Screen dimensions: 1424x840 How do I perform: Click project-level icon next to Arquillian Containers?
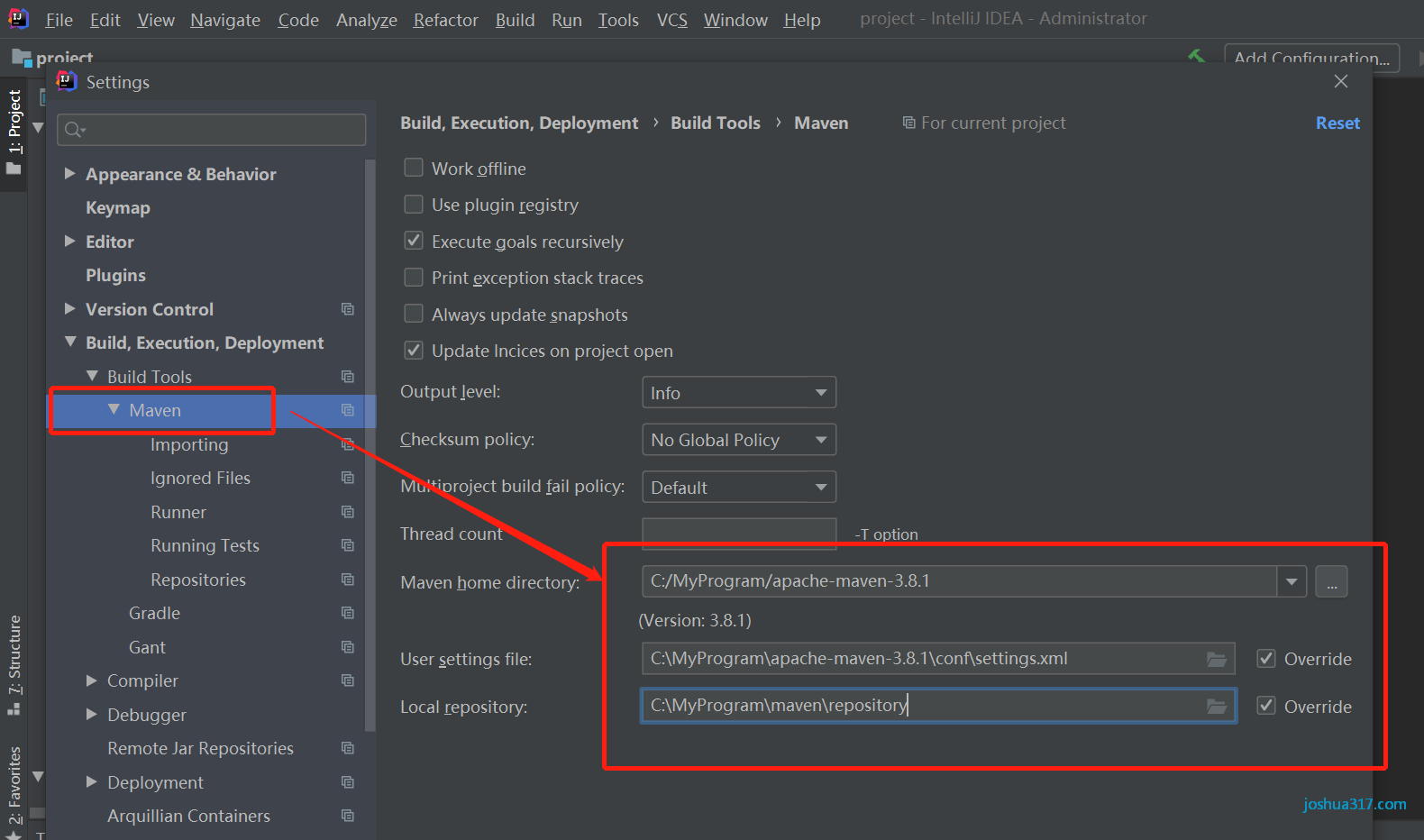(348, 816)
